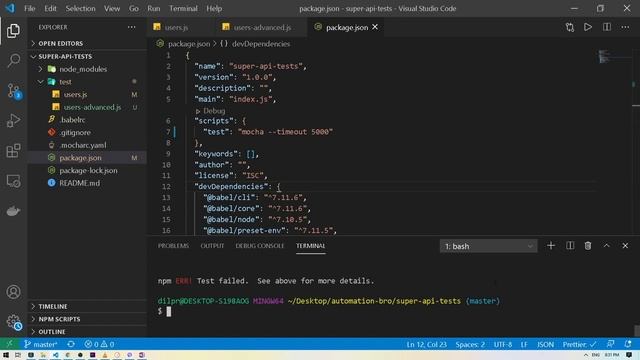Open .mocharc.yaml file in explorer
The height and width of the screenshot is (360, 640).
tap(83, 145)
